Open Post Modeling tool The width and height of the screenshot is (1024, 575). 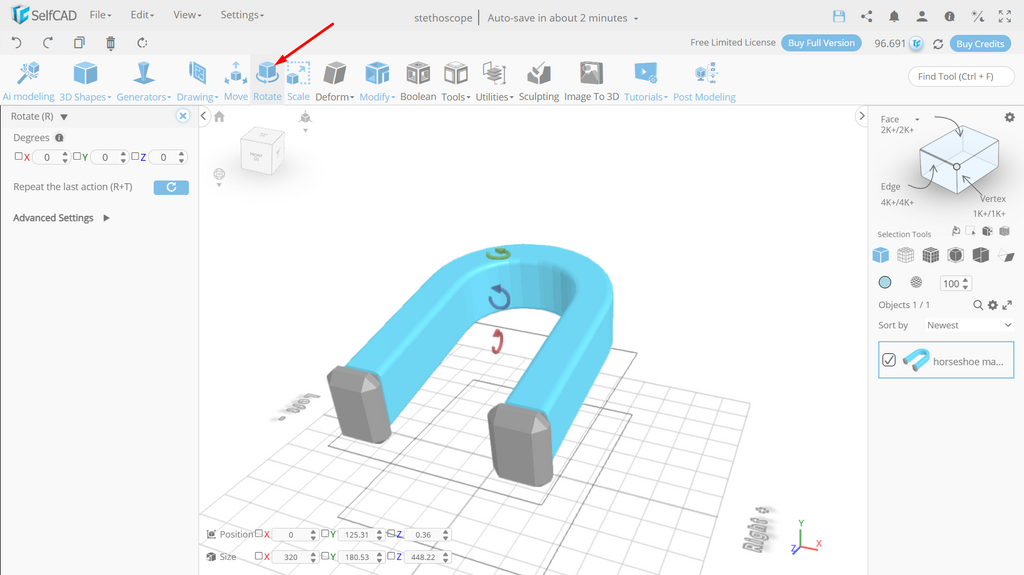(704, 81)
